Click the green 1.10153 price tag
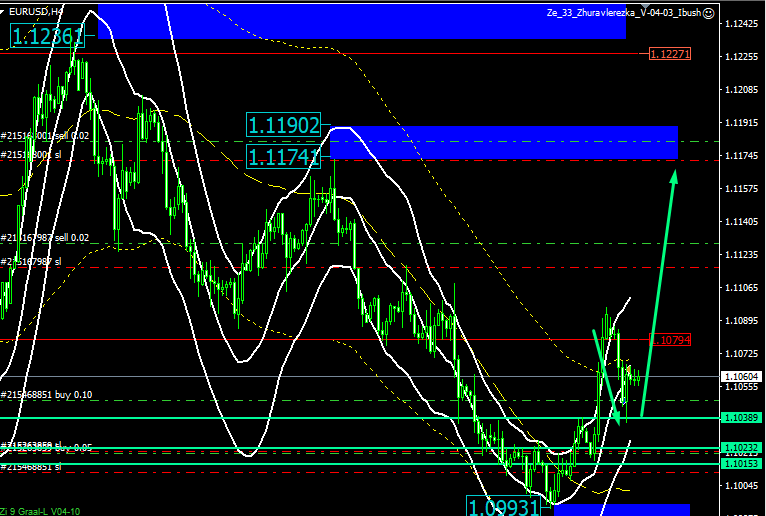The image size is (766, 516). (741, 464)
